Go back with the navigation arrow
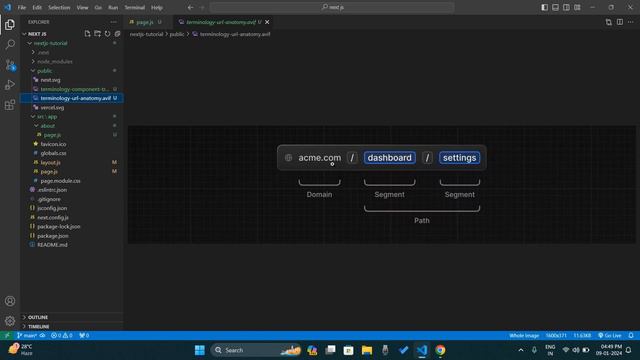Viewport: 640px width, 360px height. click(191, 7)
